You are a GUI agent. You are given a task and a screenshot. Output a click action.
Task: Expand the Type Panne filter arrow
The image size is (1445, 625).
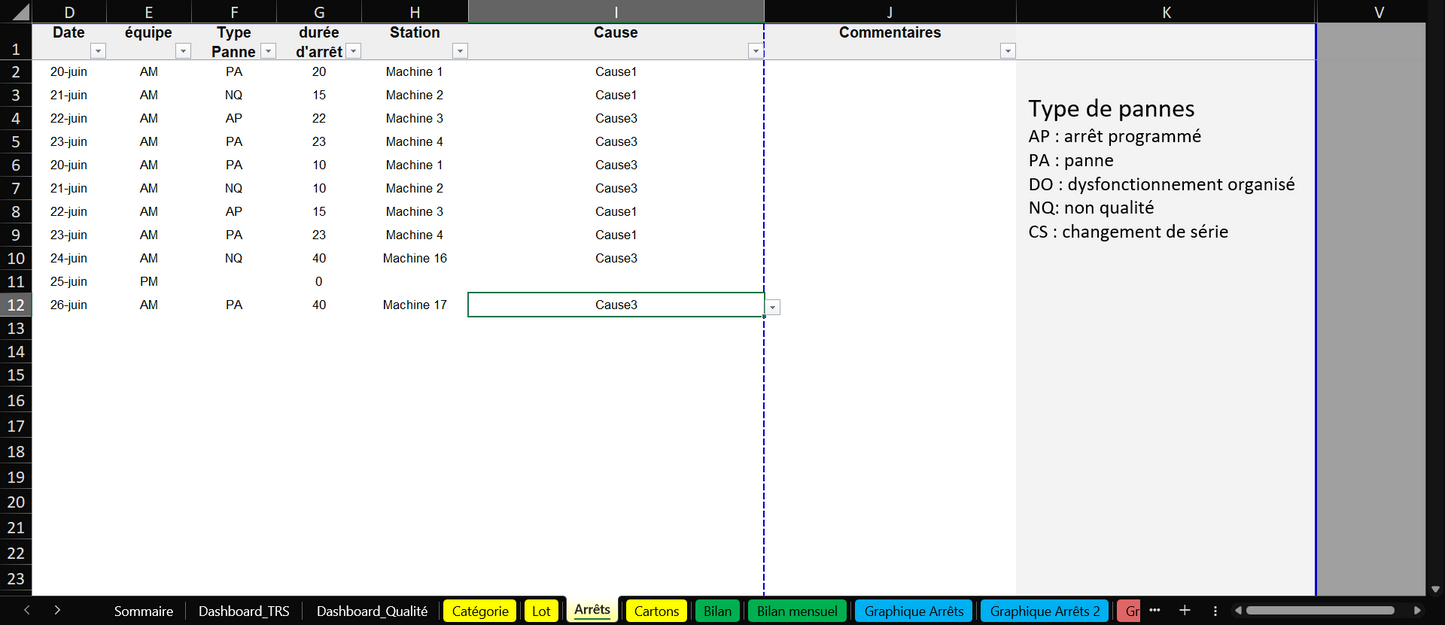267,51
